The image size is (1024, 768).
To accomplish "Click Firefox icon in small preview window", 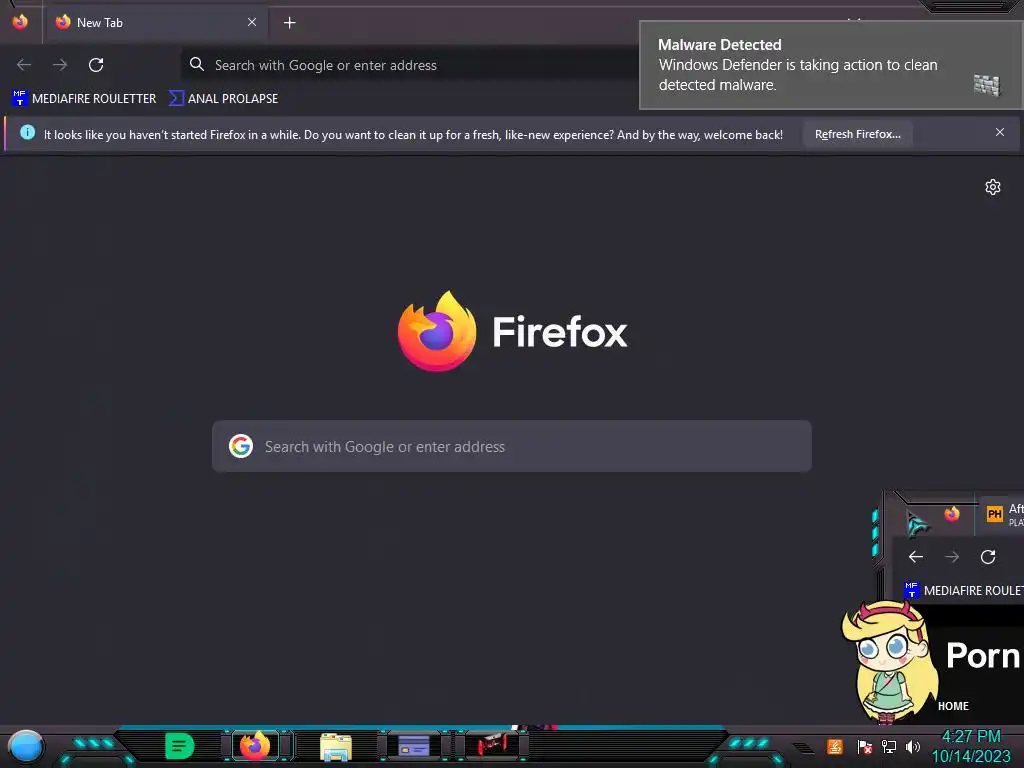I will point(952,514).
